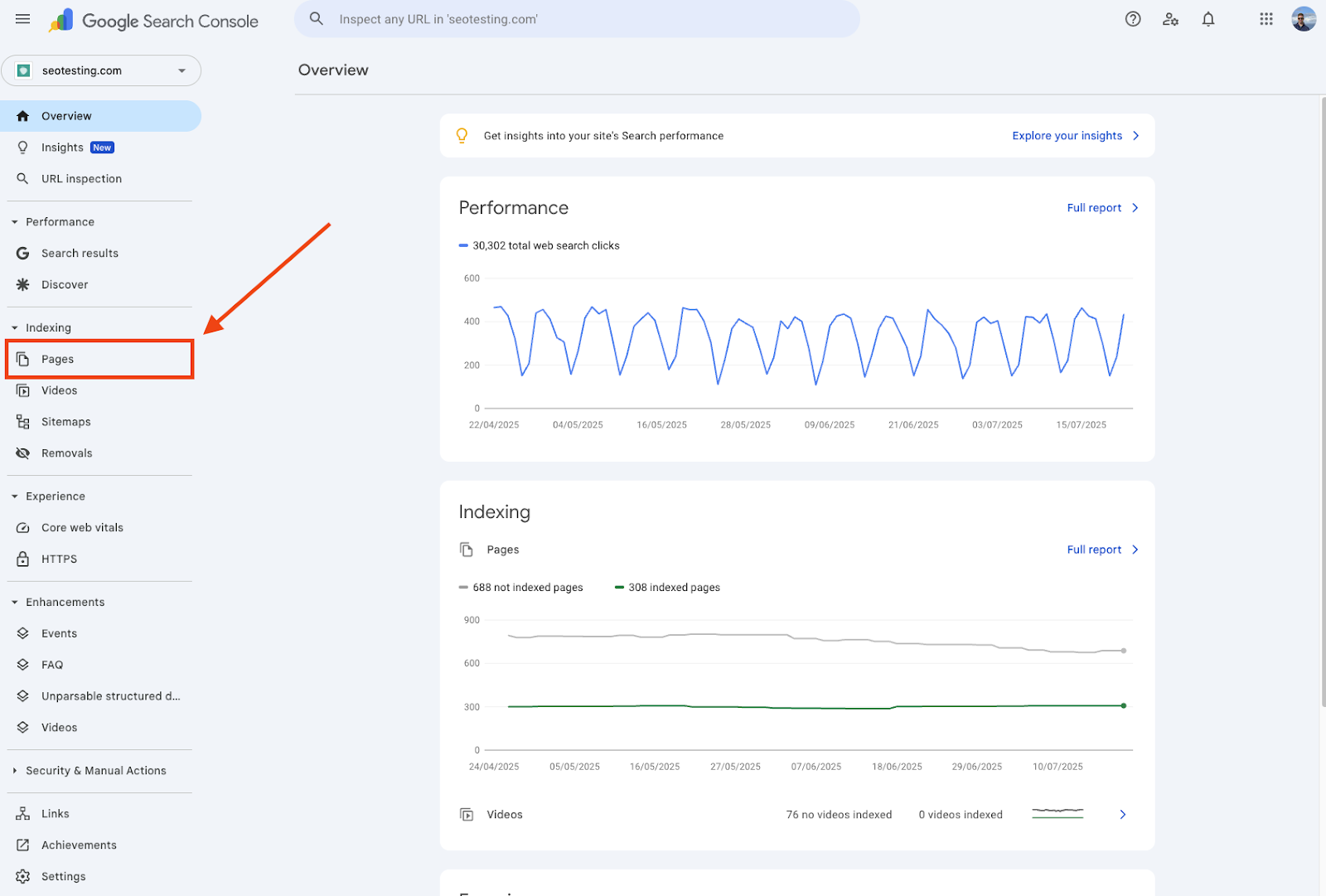Click the HTTPS lock icon

[x=22, y=559]
